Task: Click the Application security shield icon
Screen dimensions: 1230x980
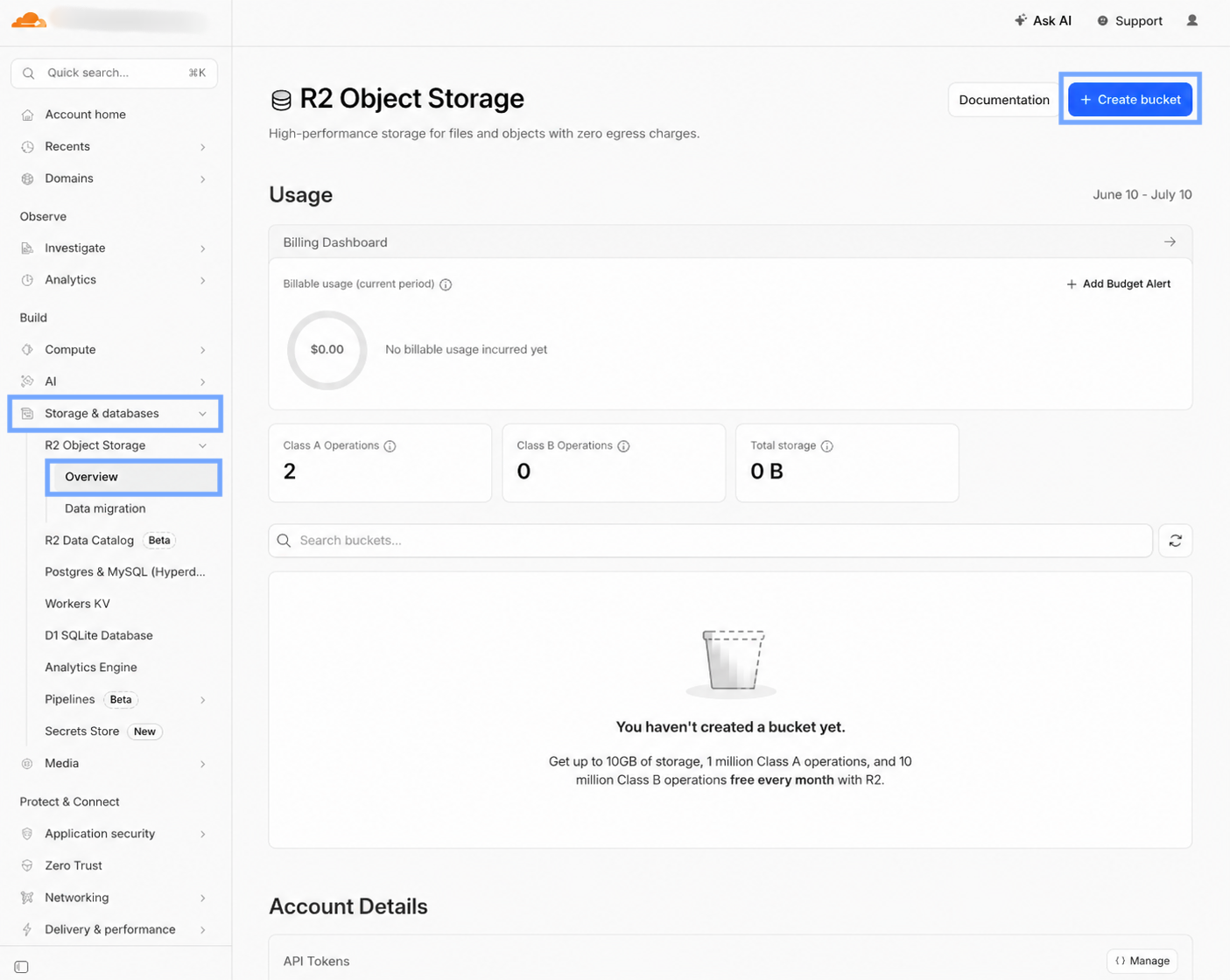Action: point(27,834)
